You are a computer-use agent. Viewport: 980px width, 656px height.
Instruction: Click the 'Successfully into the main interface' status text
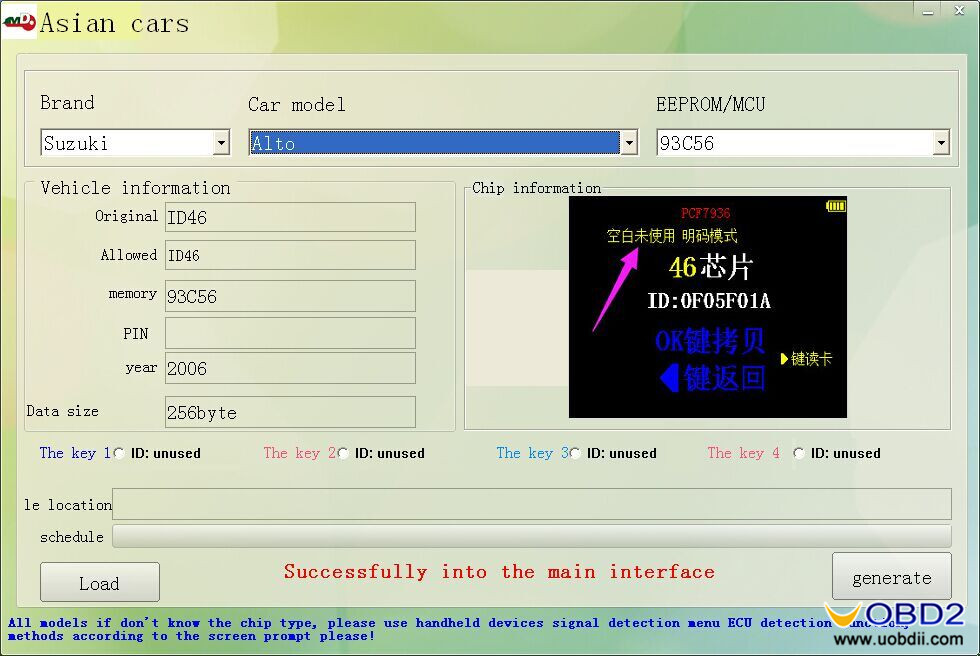pos(499,572)
